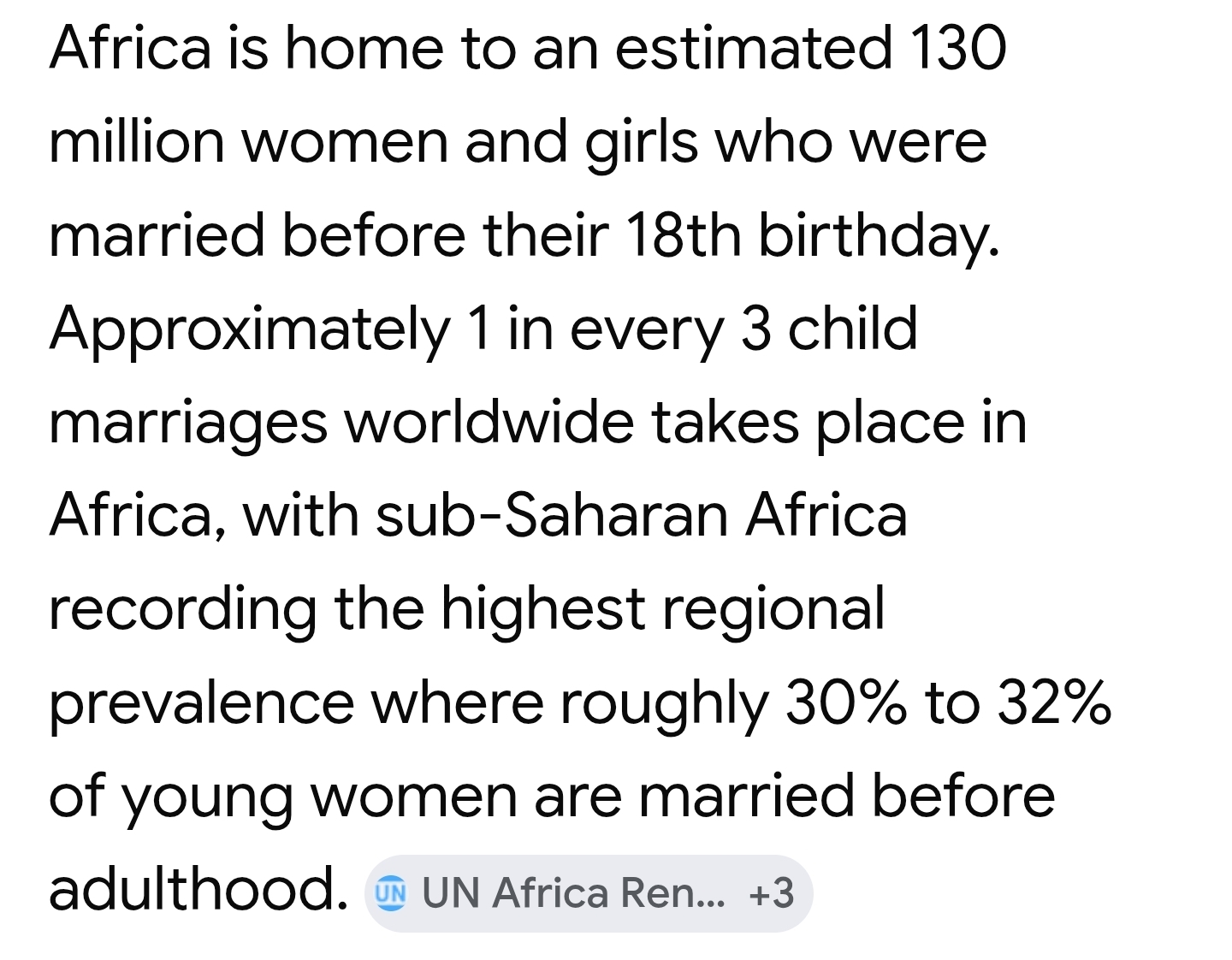1232x960 pixels.
Task: Click the UN logo icon in source chip
Action: click(391, 892)
